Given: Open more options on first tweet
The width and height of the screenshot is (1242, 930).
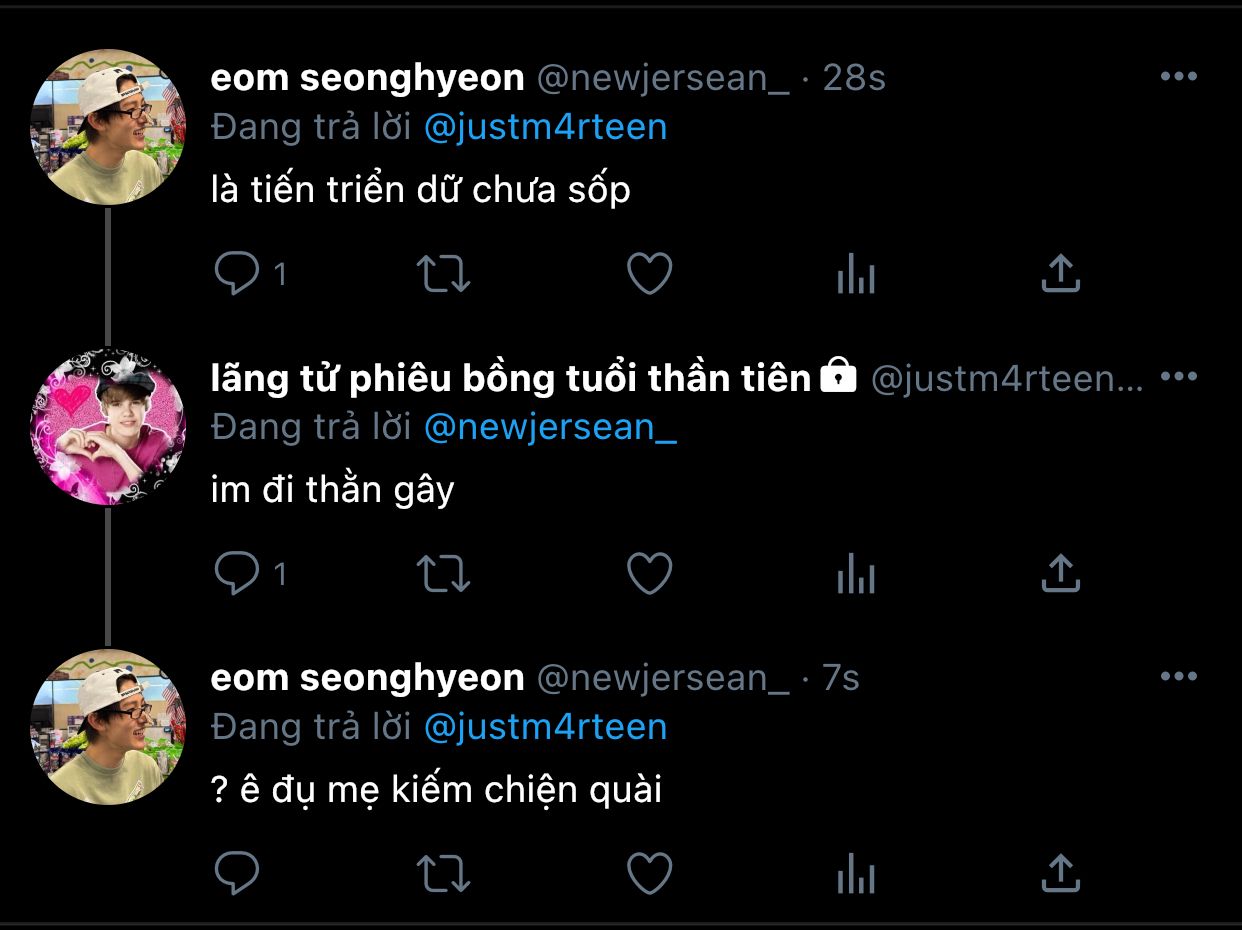Looking at the screenshot, I should point(1178,77).
